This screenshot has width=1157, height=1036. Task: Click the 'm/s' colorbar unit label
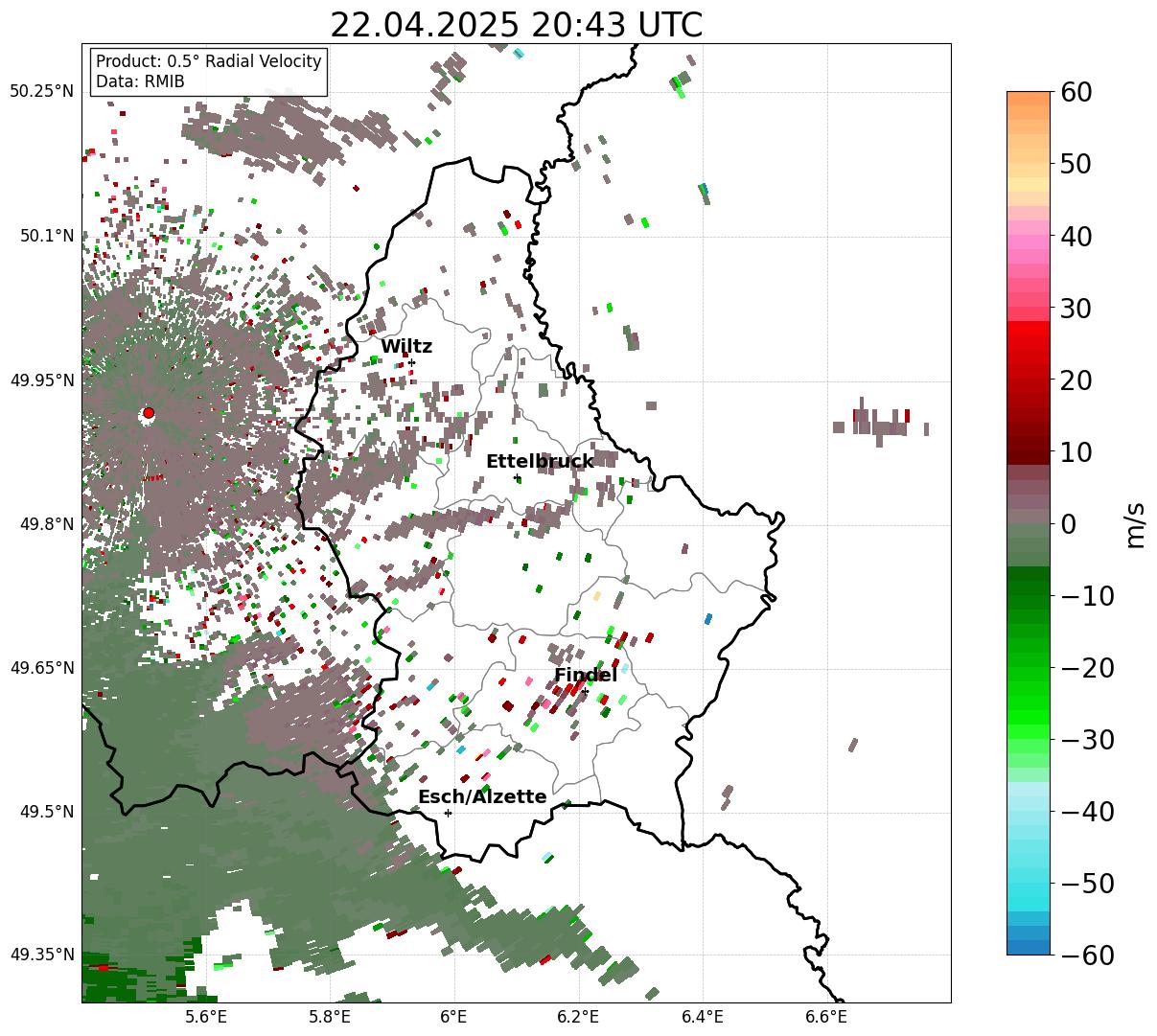[x=1136, y=523]
